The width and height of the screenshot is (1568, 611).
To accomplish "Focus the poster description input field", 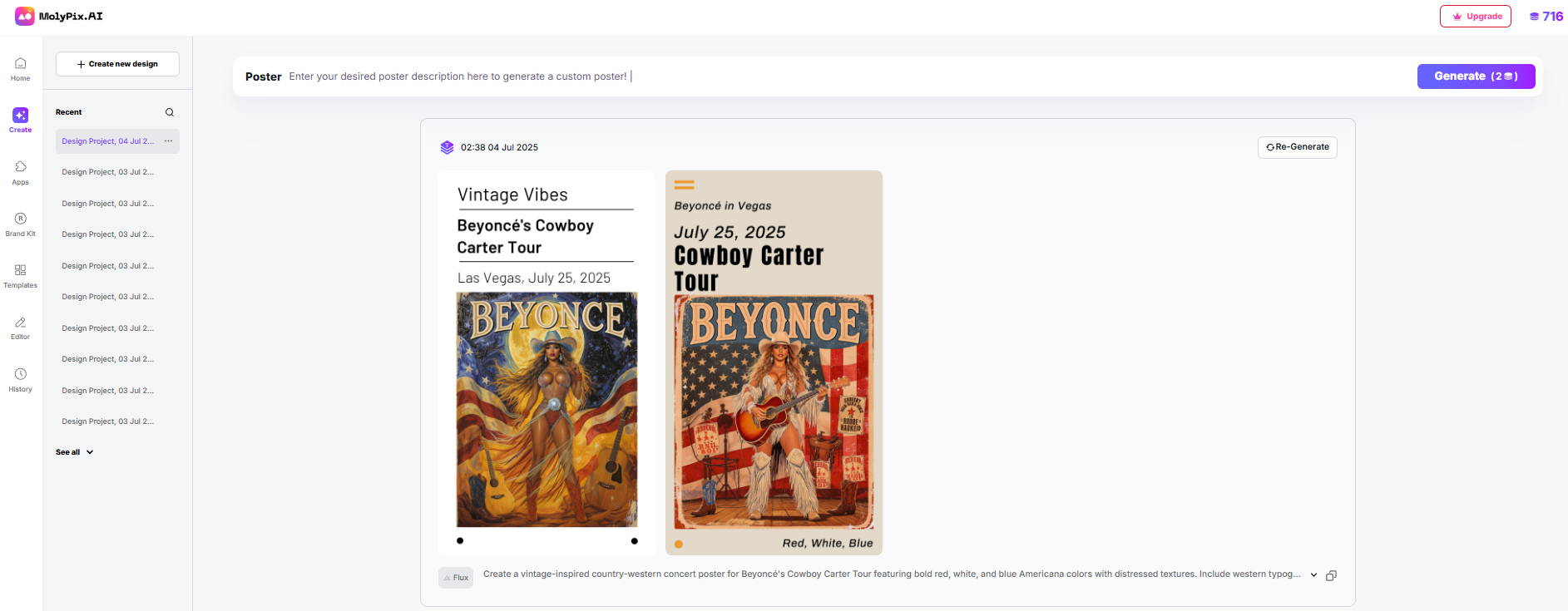I will click(x=848, y=76).
